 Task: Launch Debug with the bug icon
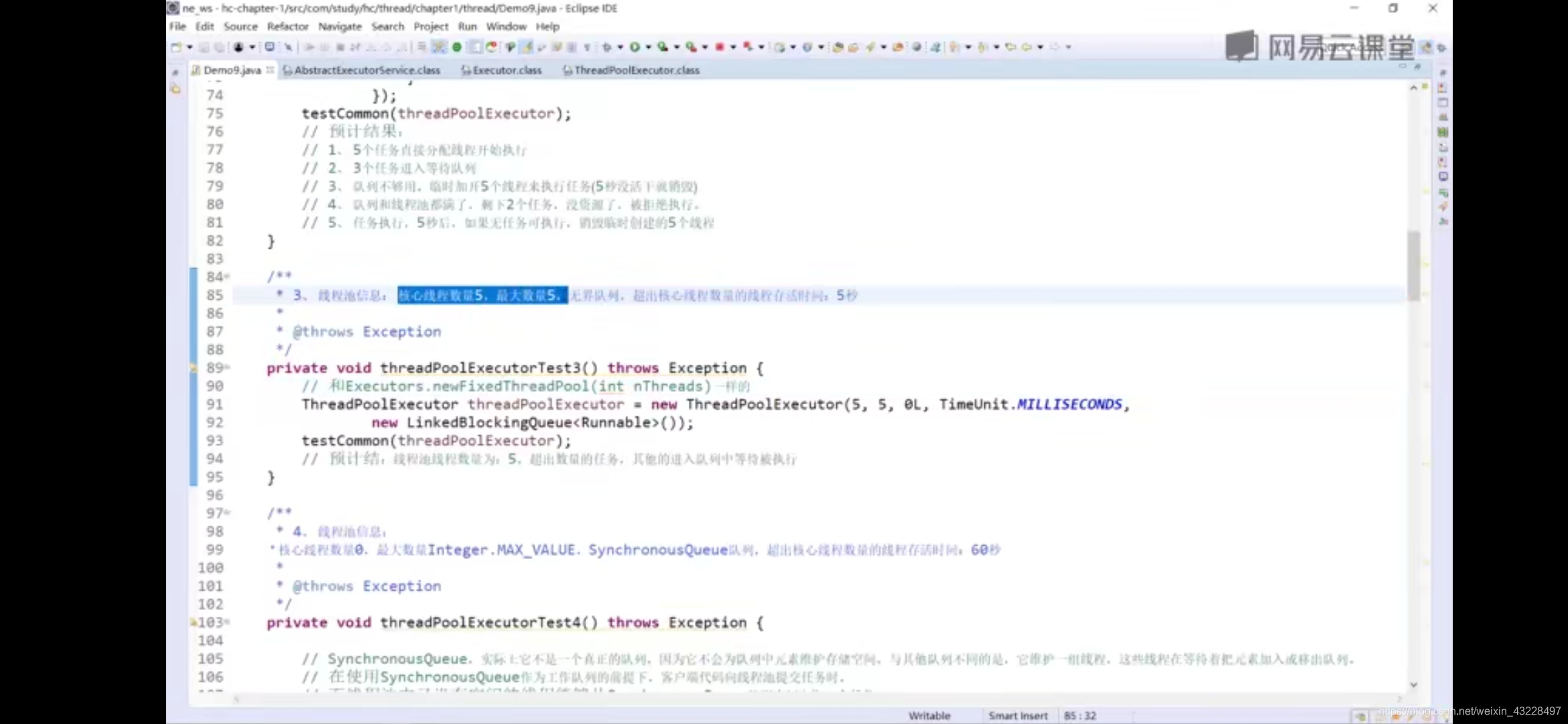pos(606,47)
